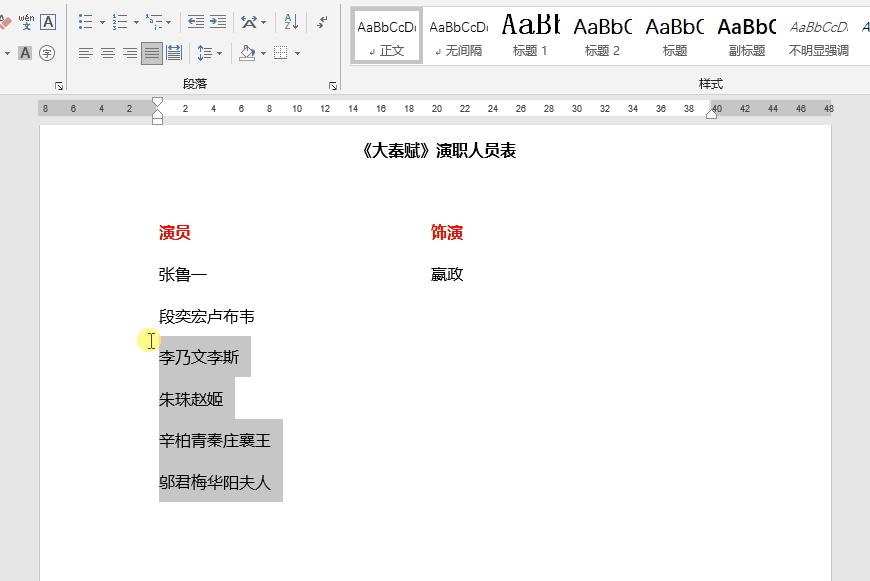Open the Shading paint bucket icon
This screenshot has width=870, height=581.
[249, 53]
